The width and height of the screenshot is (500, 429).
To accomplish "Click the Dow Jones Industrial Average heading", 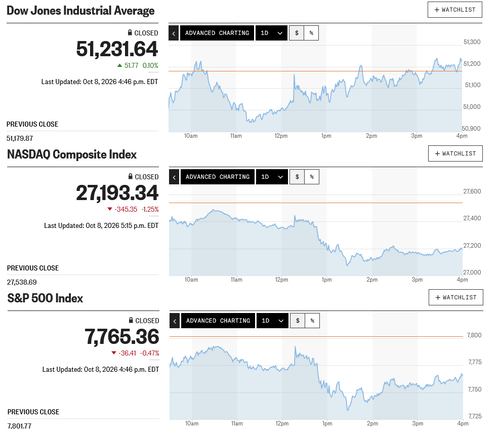I will (81, 11).
